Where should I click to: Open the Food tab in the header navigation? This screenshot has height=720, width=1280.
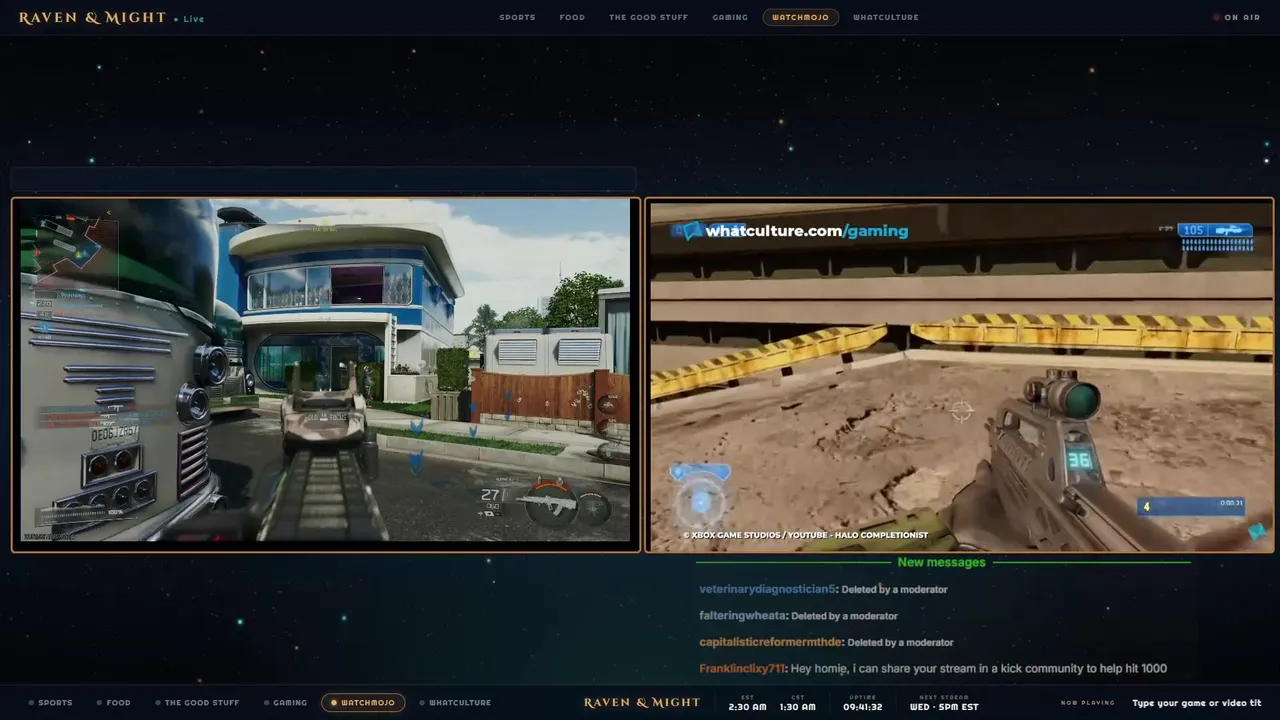click(572, 17)
